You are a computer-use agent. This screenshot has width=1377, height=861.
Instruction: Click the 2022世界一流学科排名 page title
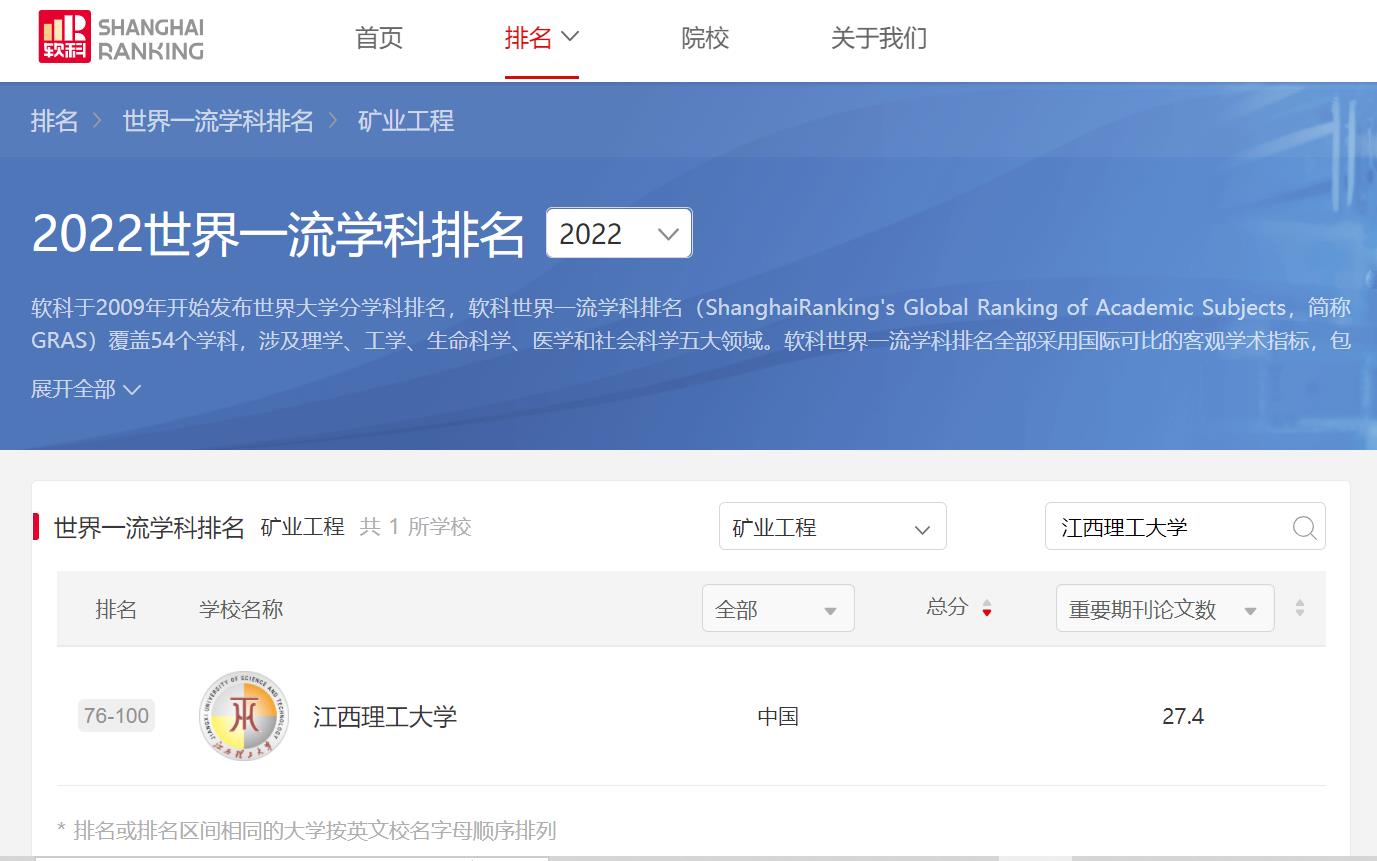click(279, 235)
